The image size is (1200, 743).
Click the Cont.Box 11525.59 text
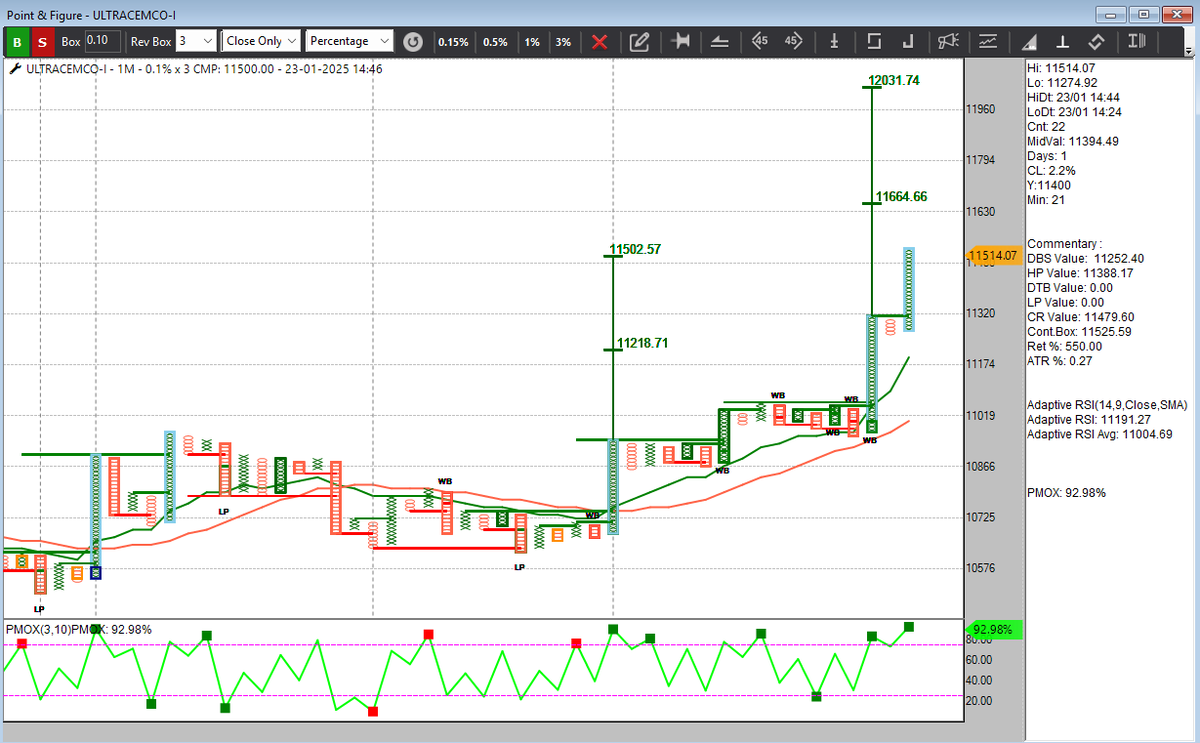pos(1079,331)
